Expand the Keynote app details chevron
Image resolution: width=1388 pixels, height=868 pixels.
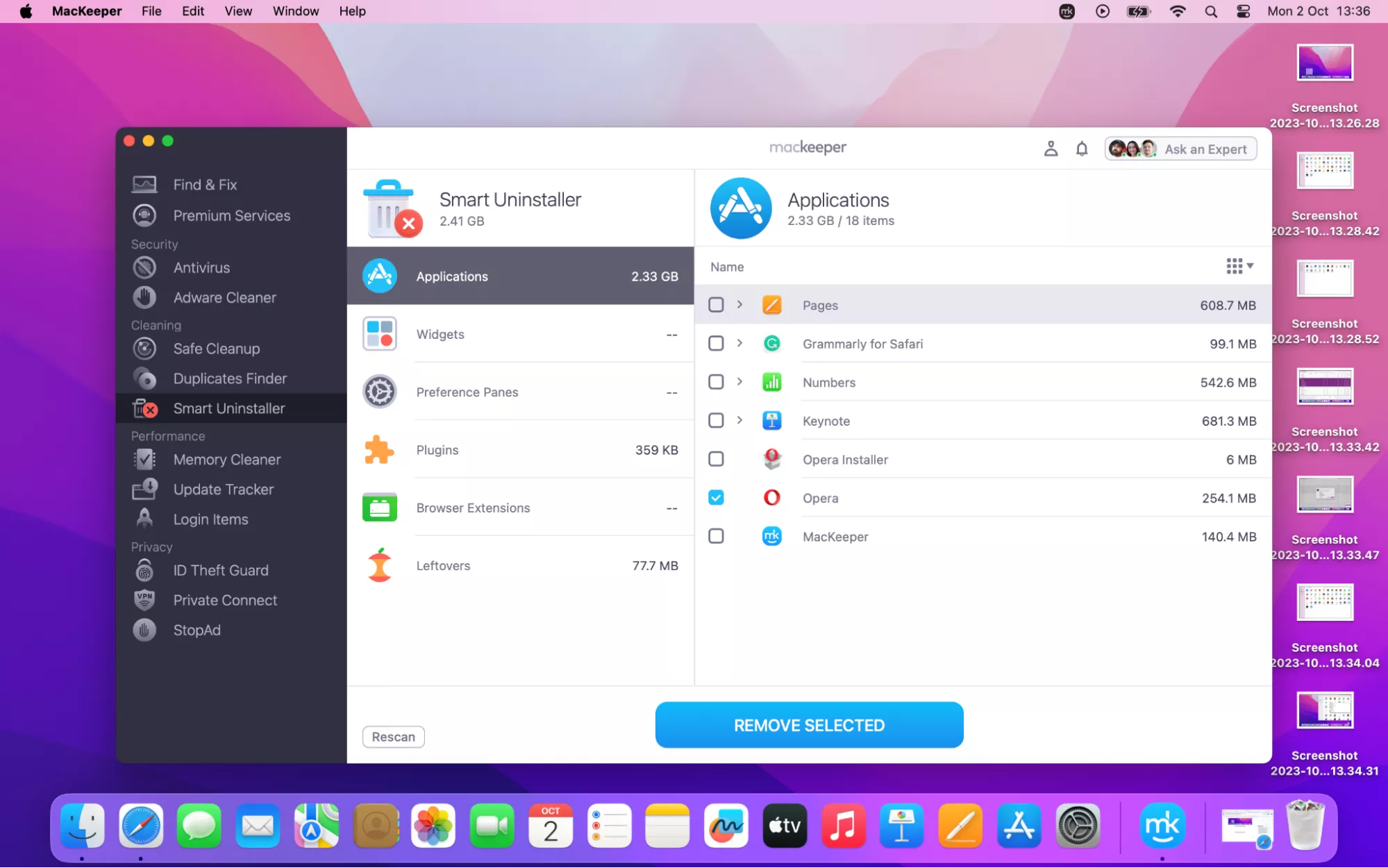(x=739, y=420)
